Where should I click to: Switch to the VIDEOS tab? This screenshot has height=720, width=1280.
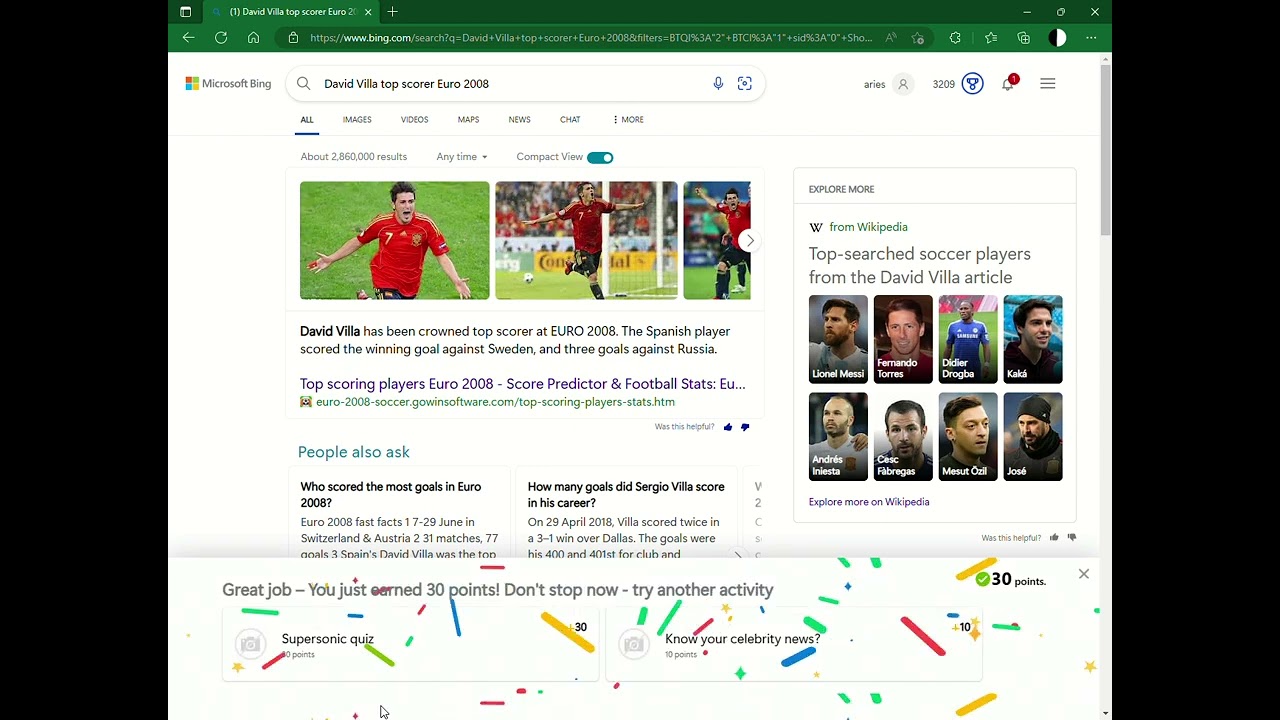tap(414, 120)
